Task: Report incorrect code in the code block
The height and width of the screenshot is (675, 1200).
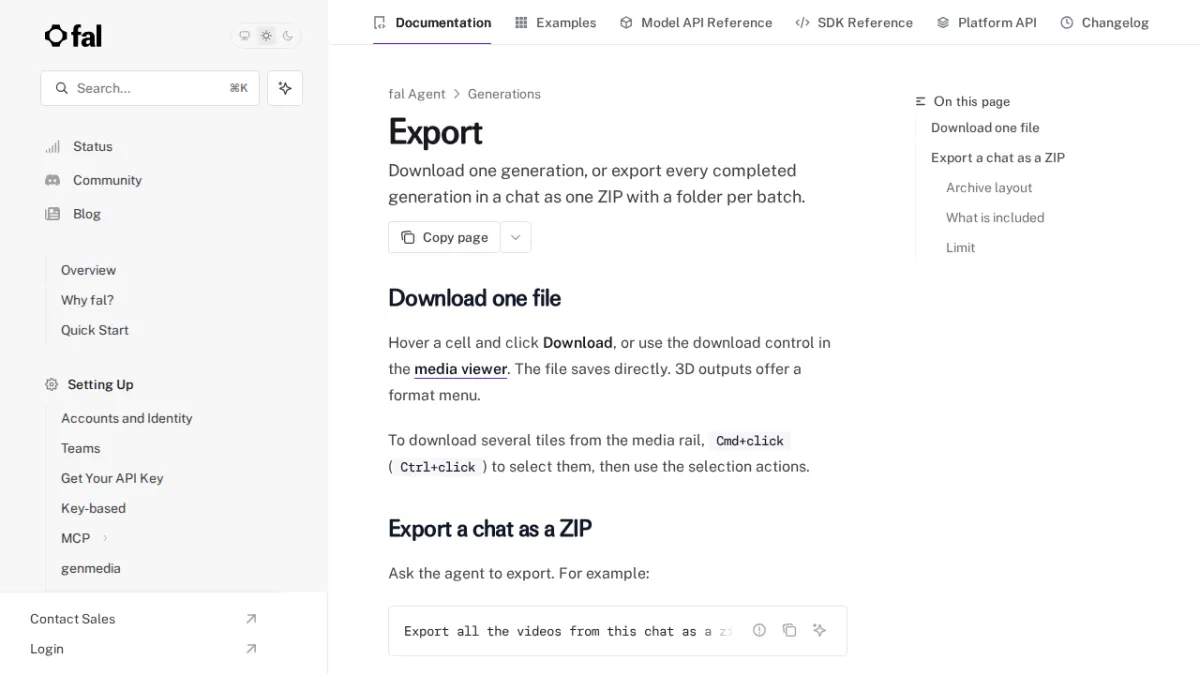Action: 759,630
